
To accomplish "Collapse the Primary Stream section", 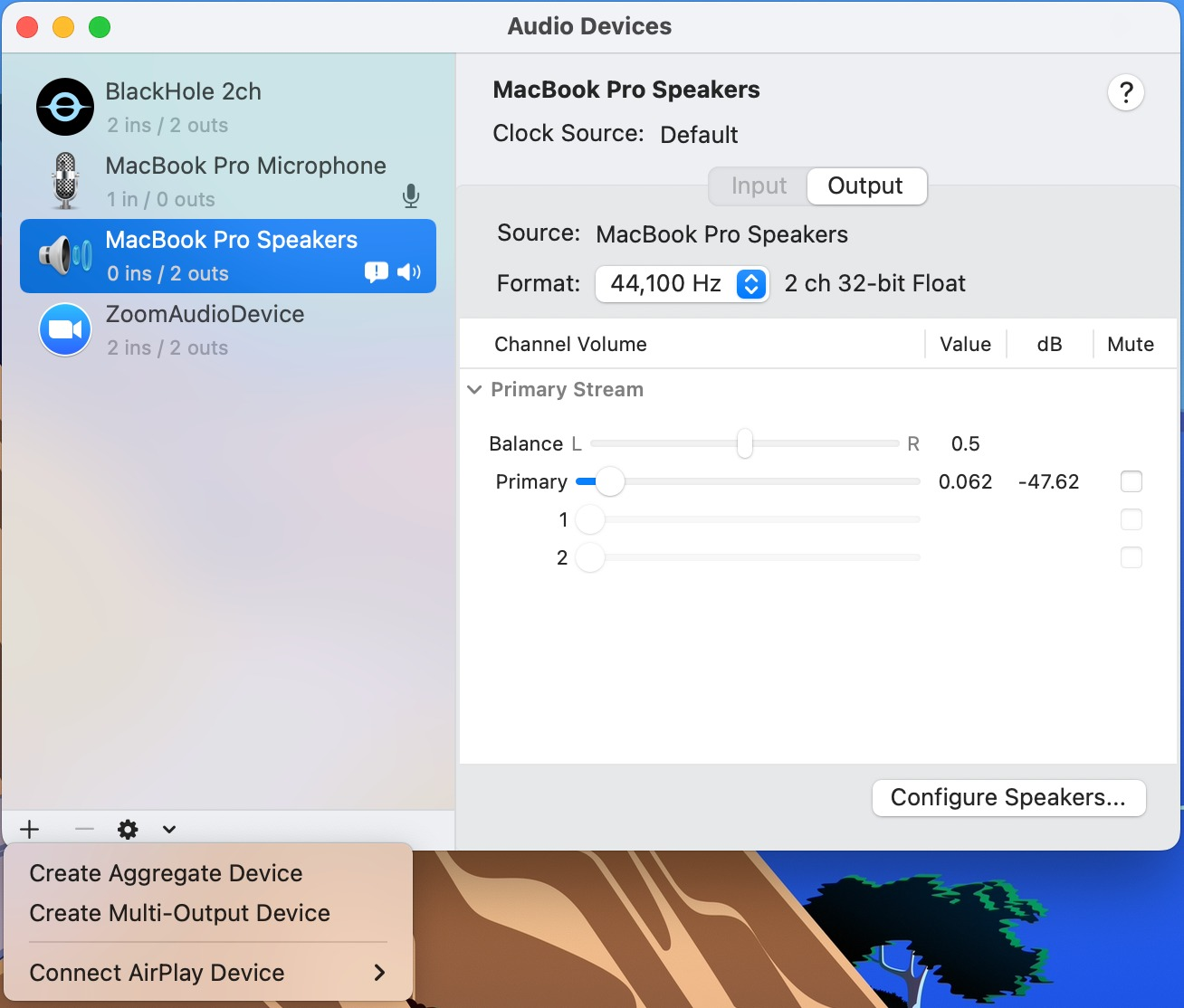I will click(x=474, y=390).
